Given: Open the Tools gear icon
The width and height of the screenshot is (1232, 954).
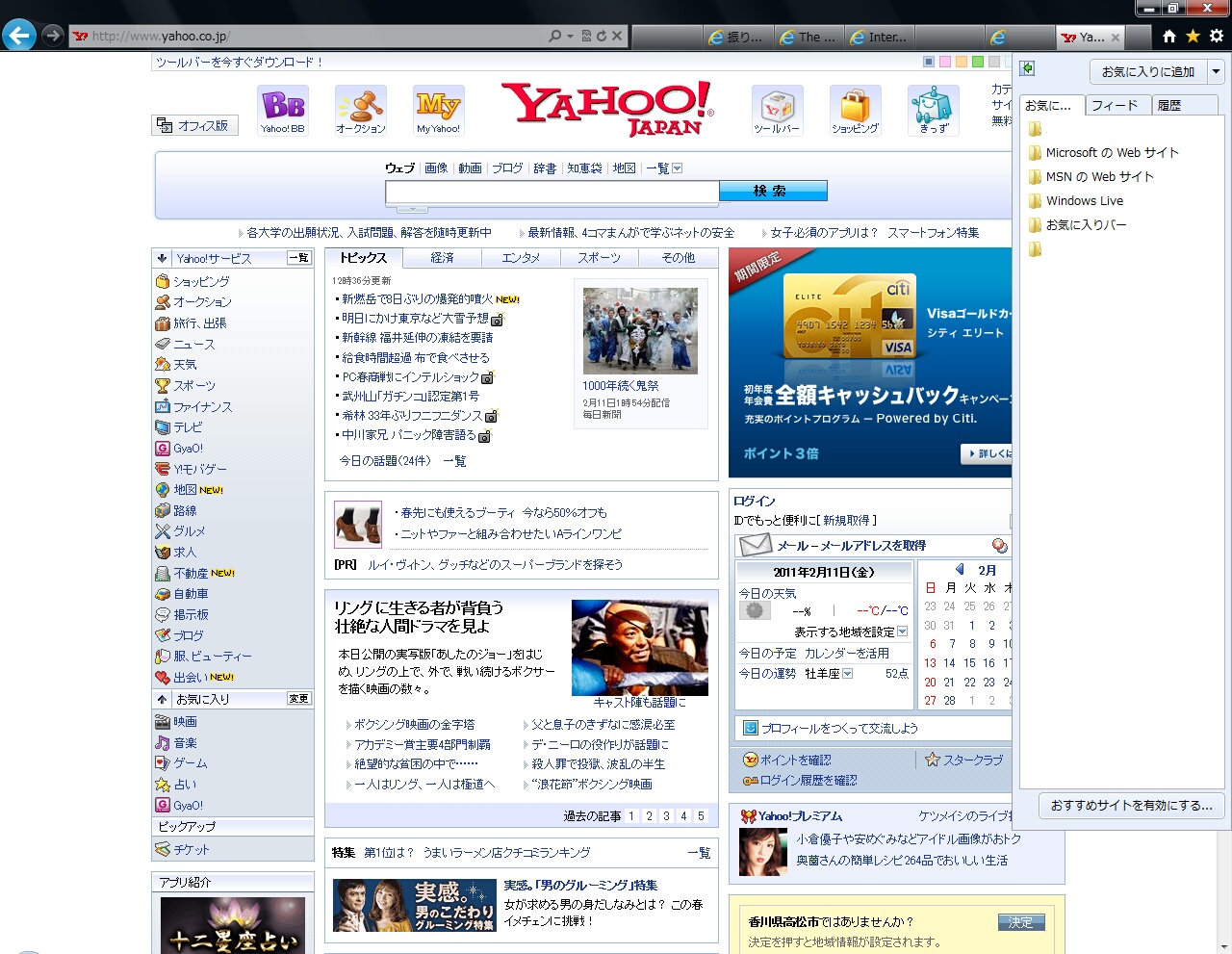Looking at the screenshot, I should [x=1217, y=37].
